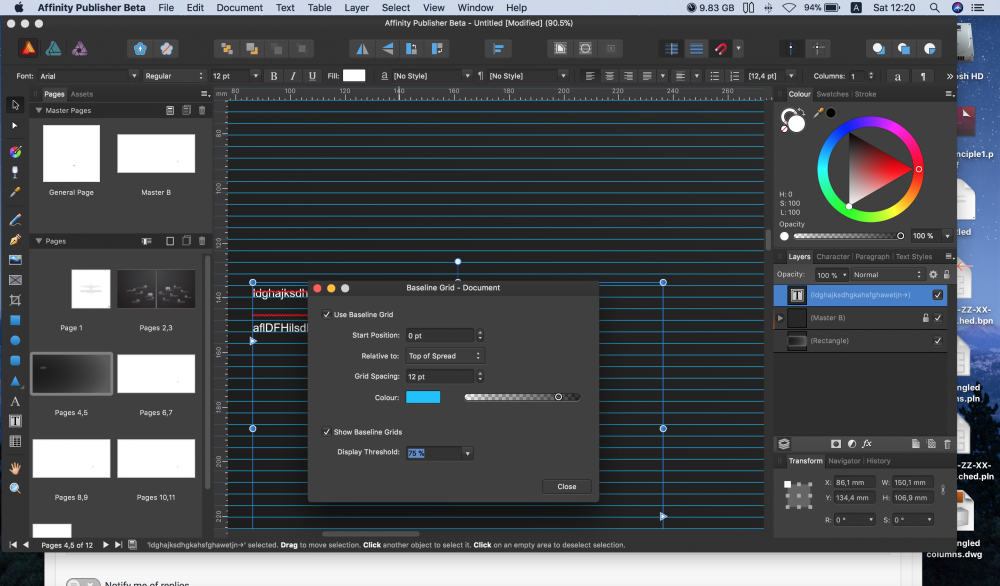Open layer effects fx icon in Layers panel
Image resolution: width=1000 pixels, height=586 pixels.
pos(867,443)
